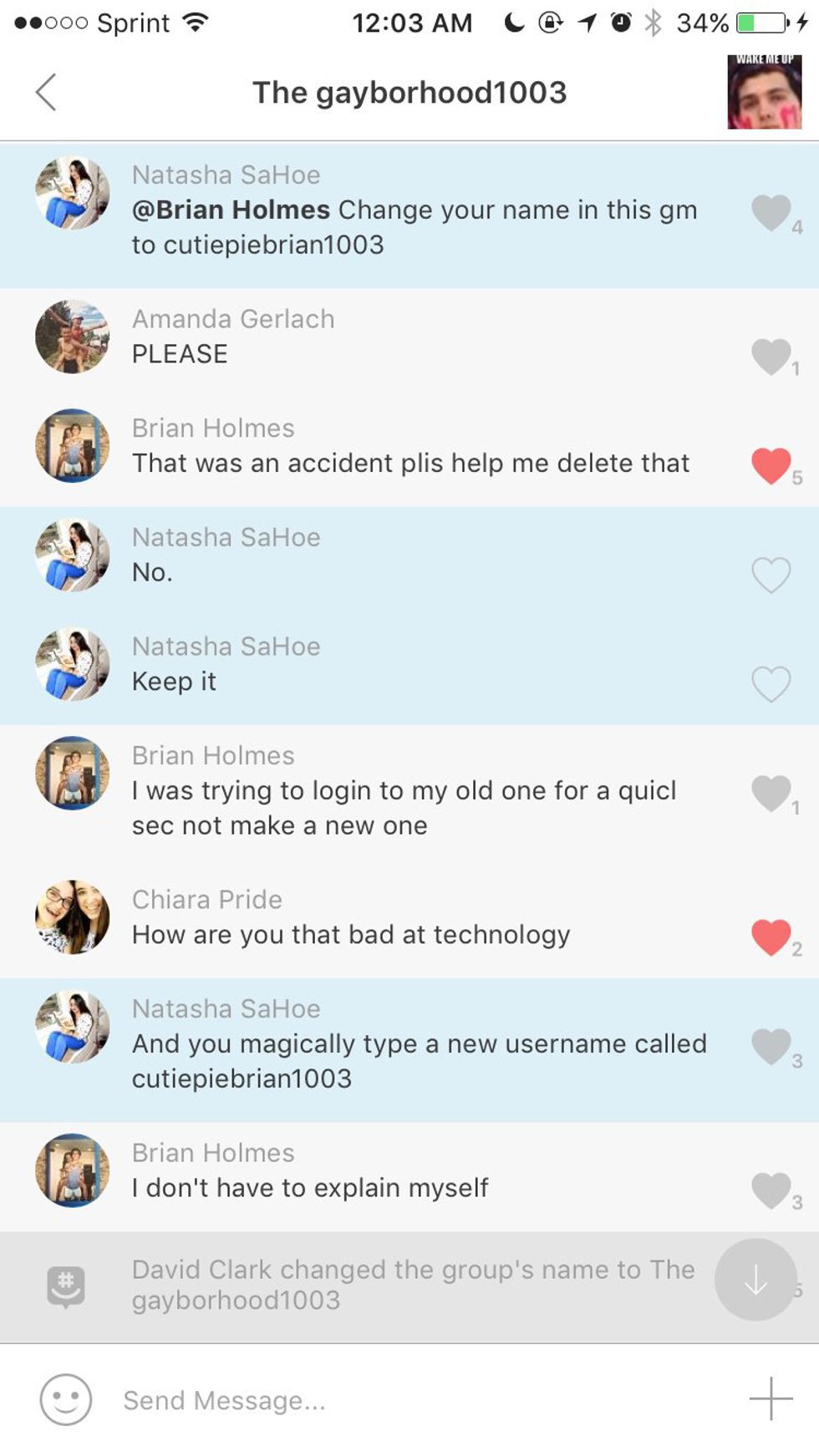This screenshot has height=1456, width=819.
Task: Unlike Brian's "That was an accident" message
Action: 771,466
